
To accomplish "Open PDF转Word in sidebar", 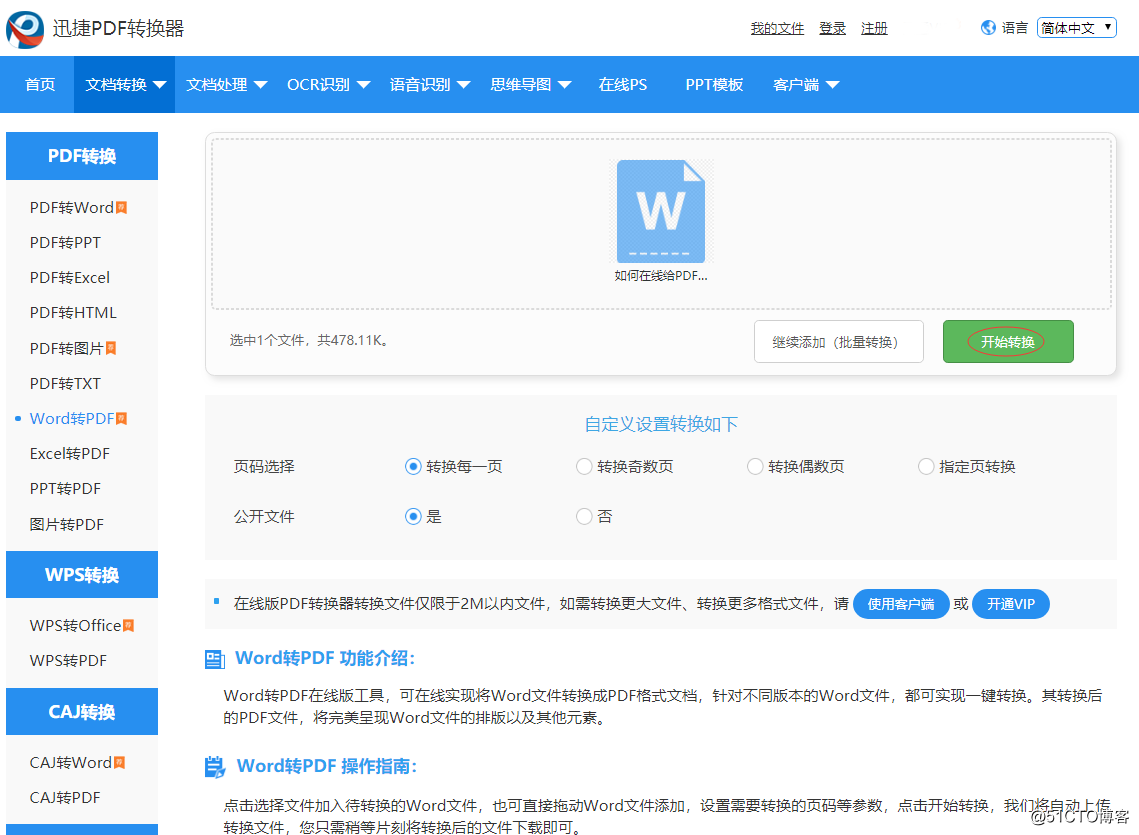I will (x=72, y=208).
